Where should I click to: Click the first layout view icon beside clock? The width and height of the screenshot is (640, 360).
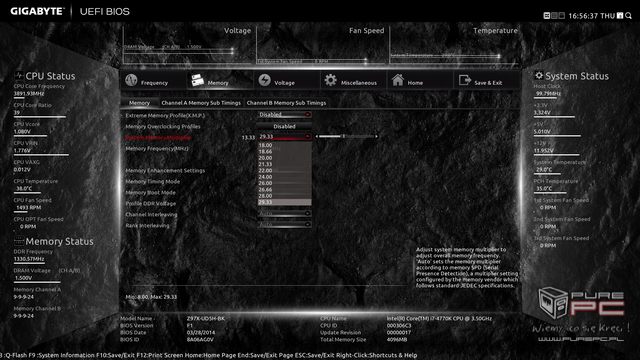pyautogui.click(x=547, y=16)
